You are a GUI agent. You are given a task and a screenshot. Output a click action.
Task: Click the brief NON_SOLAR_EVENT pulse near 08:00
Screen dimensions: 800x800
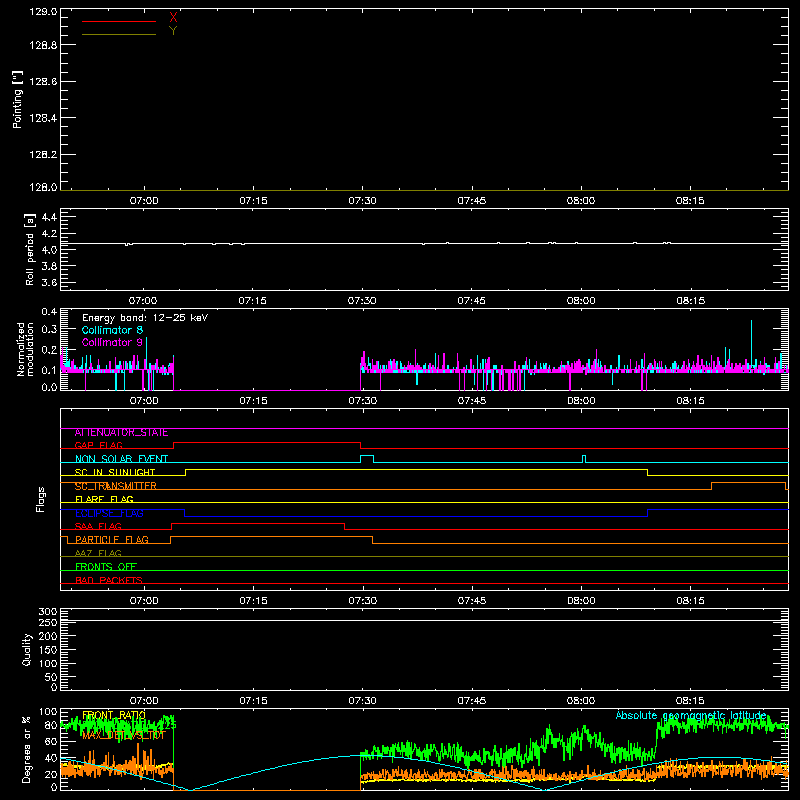point(584,459)
